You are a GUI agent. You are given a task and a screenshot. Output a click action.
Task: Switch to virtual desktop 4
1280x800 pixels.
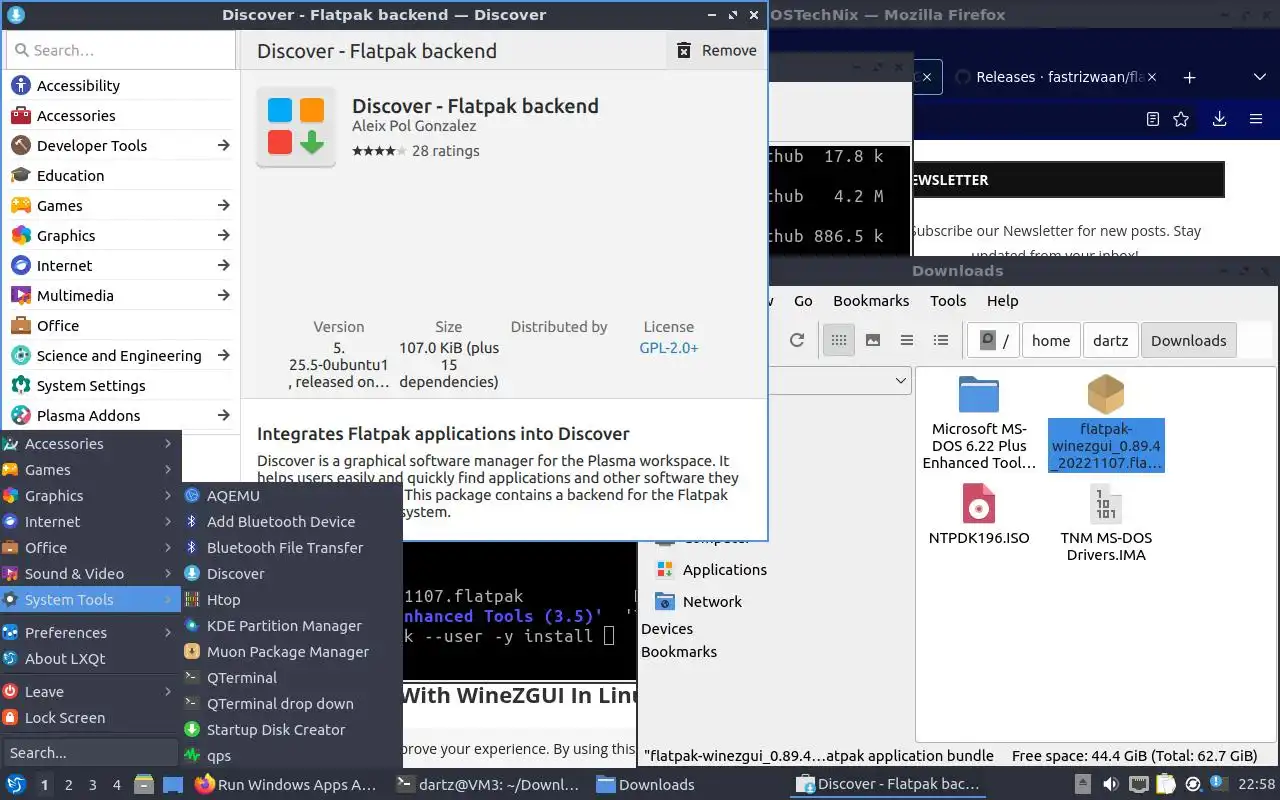click(x=117, y=785)
